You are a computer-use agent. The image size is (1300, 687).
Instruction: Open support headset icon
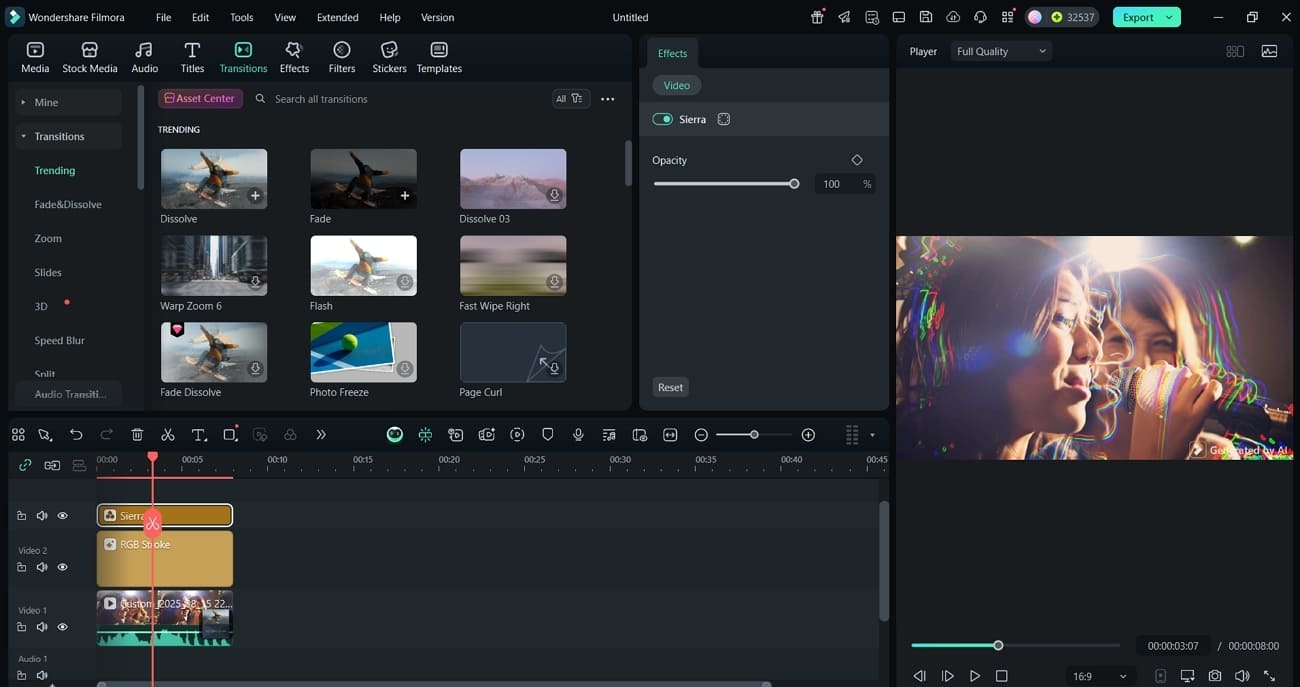(x=980, y=17)
